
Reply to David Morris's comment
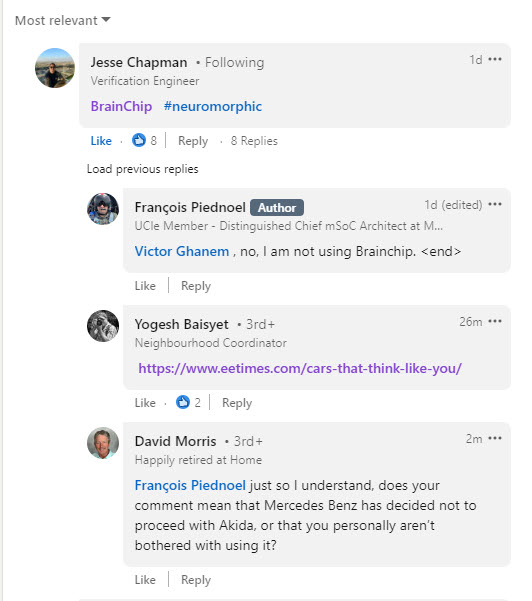[196, 580]
